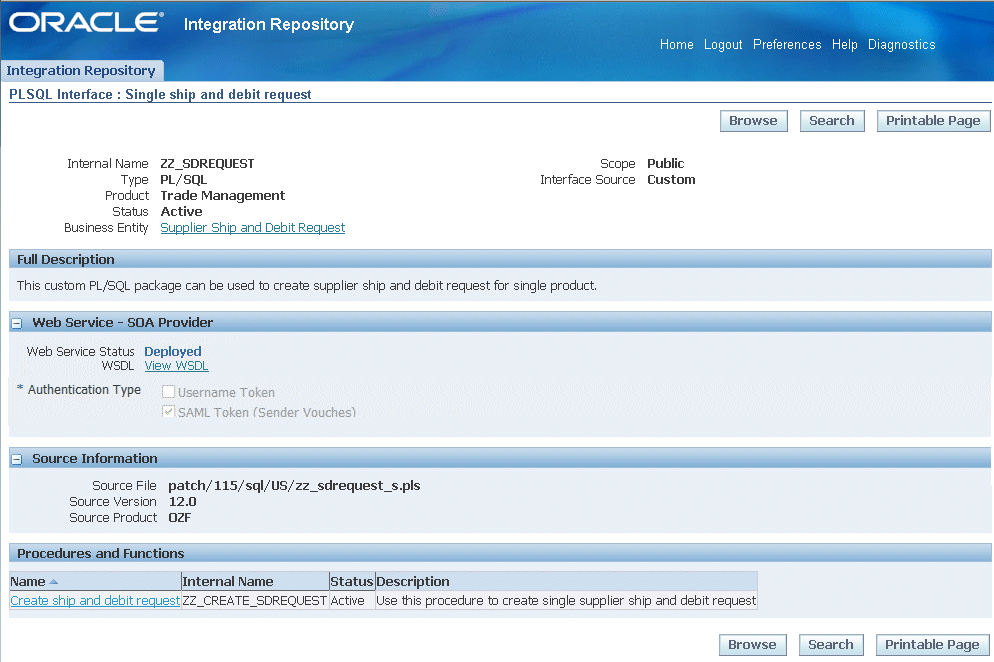Open the View WSDL link
This screenshot has height=662, width=994.
coord(176,366)
